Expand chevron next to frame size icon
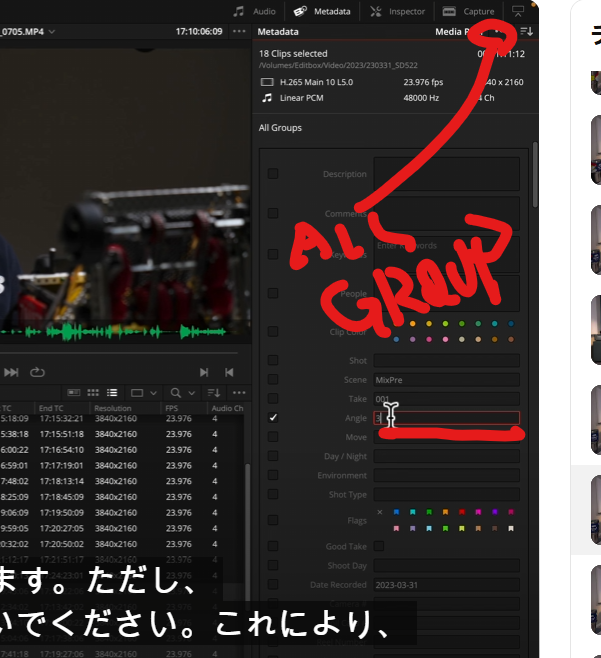601x658 pixels. click(153, 393)
